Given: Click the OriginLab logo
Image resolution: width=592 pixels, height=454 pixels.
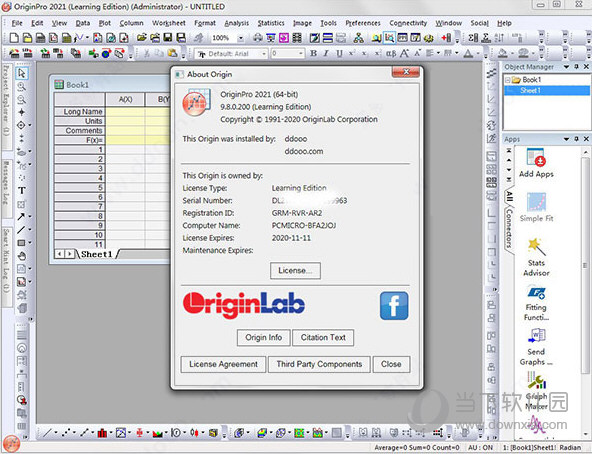Looking at the screenshot, I should tap(244, 305).
